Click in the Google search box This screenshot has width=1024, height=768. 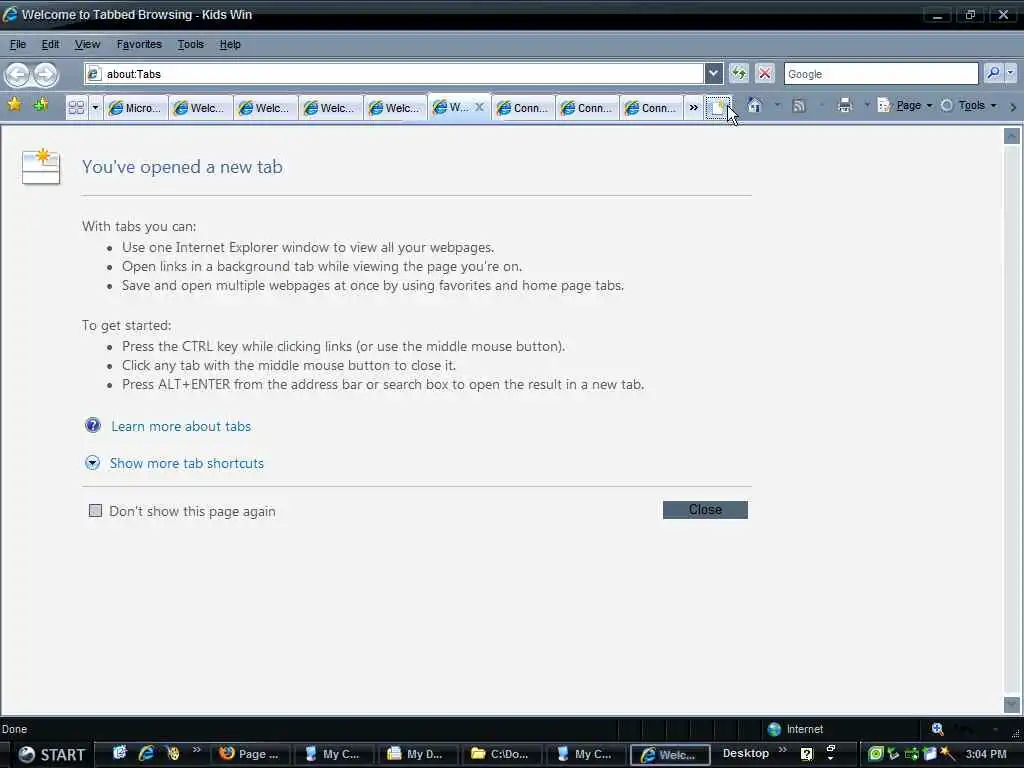(x=881, y=74)
